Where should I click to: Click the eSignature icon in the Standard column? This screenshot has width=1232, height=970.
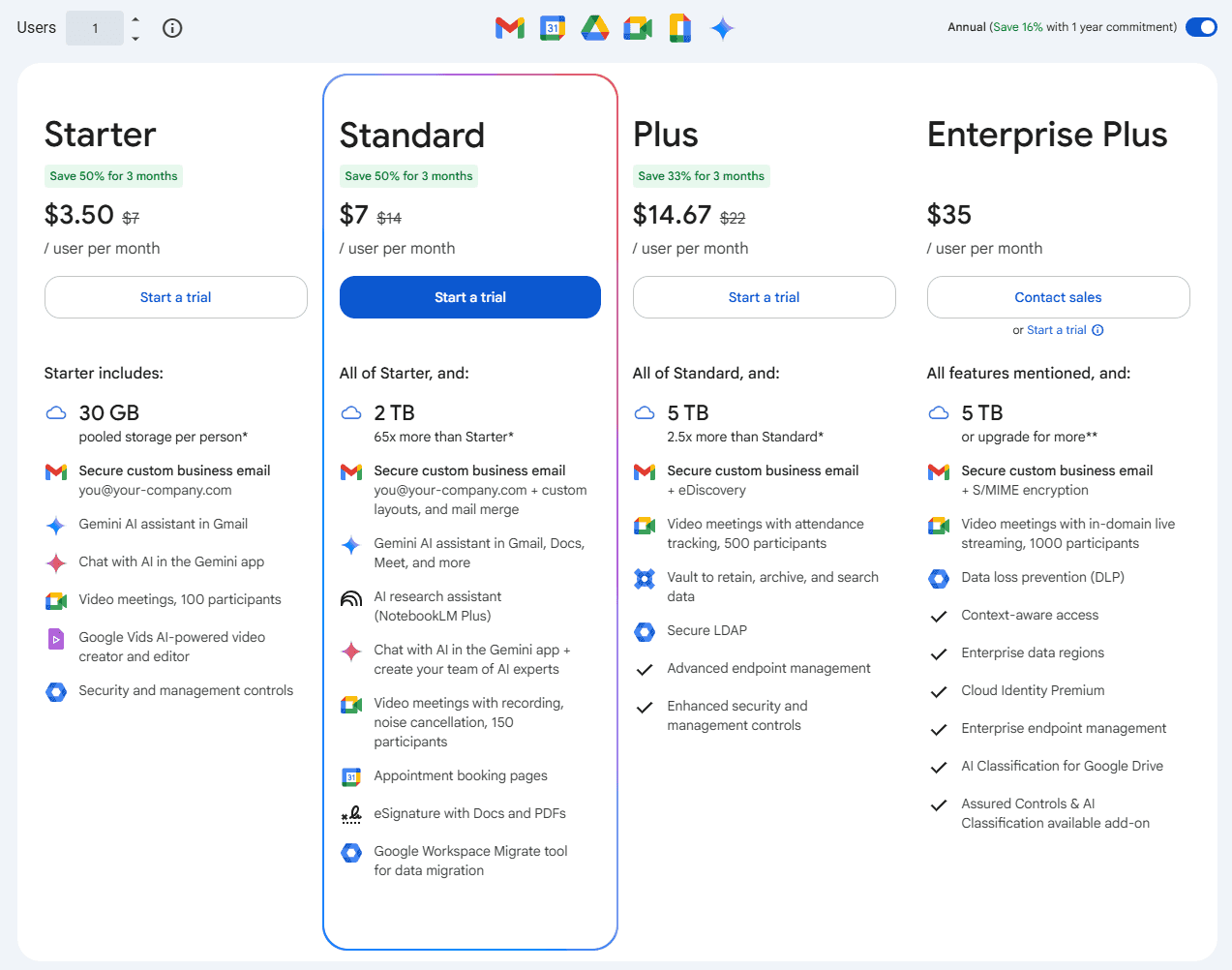pos(349,814)
